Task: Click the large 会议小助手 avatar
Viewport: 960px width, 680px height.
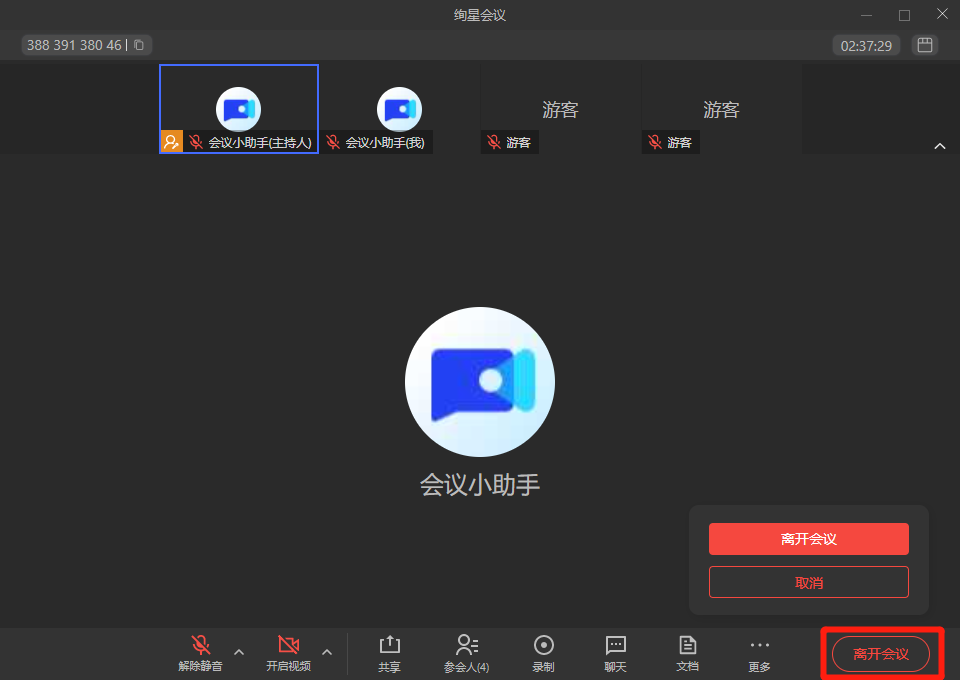Action: (480, 382)
